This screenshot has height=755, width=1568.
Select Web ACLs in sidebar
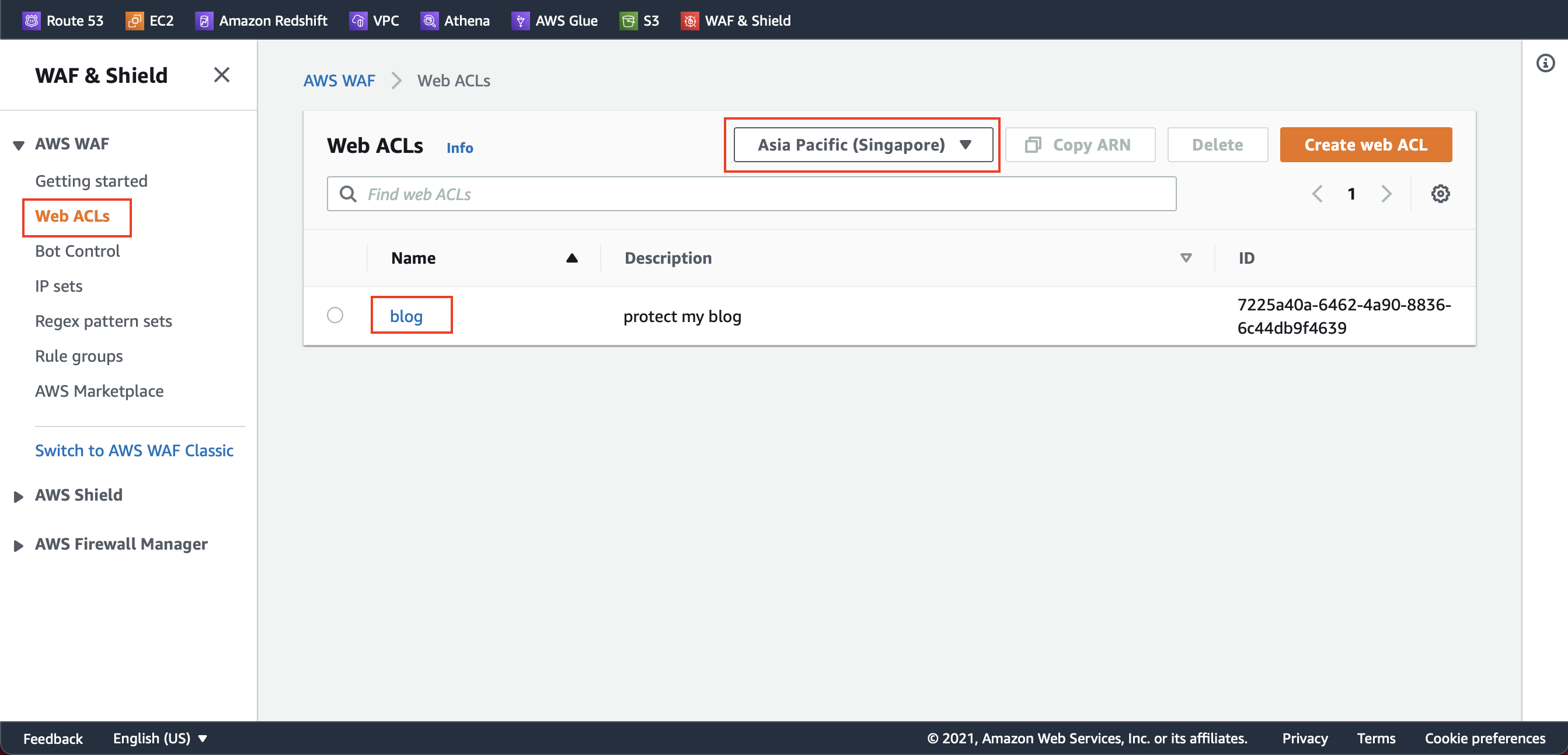tap(72, 216)
